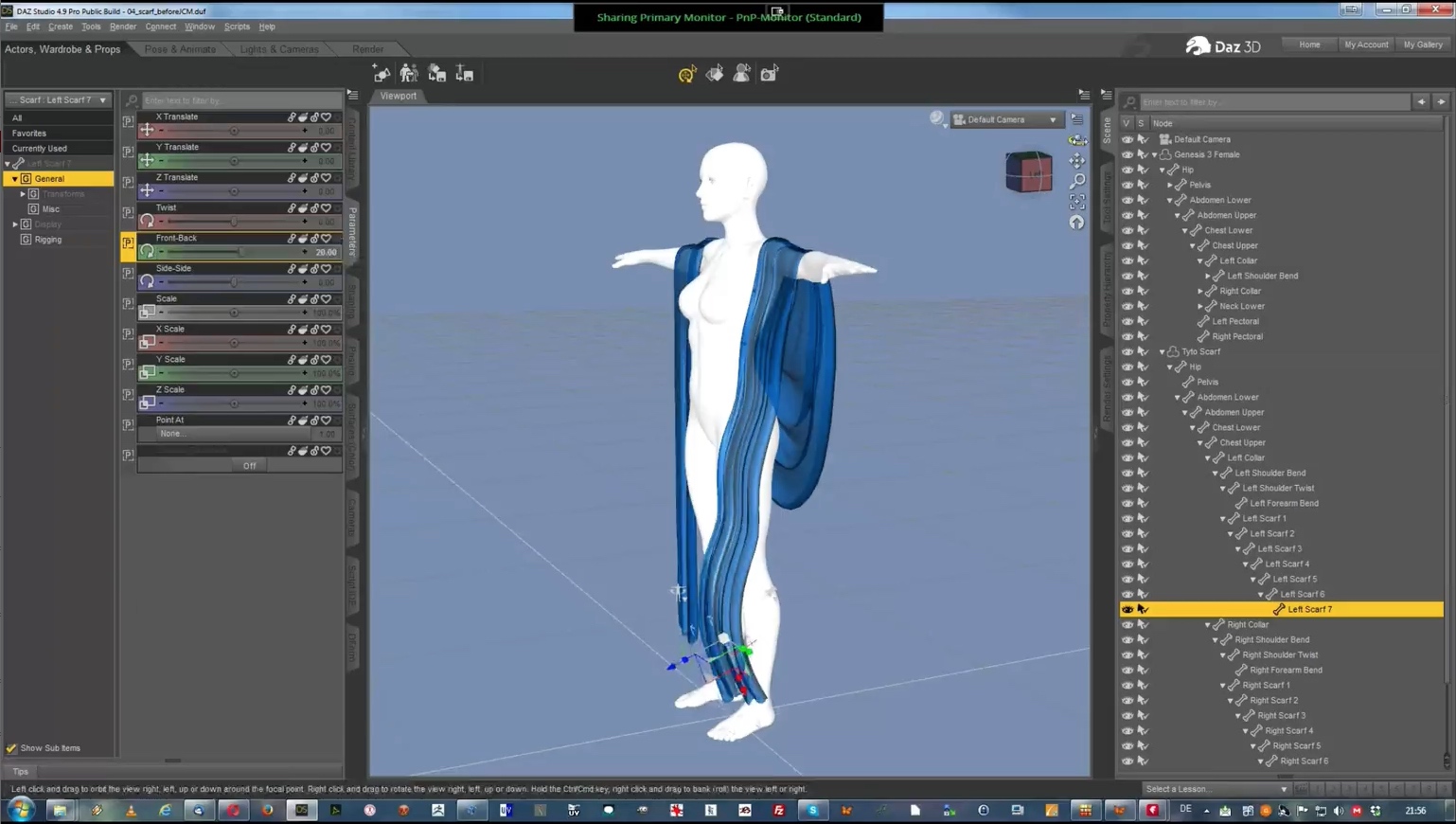Click the Twist slider
Viewport: 1456px width, 824px height.
pos(234,222)
